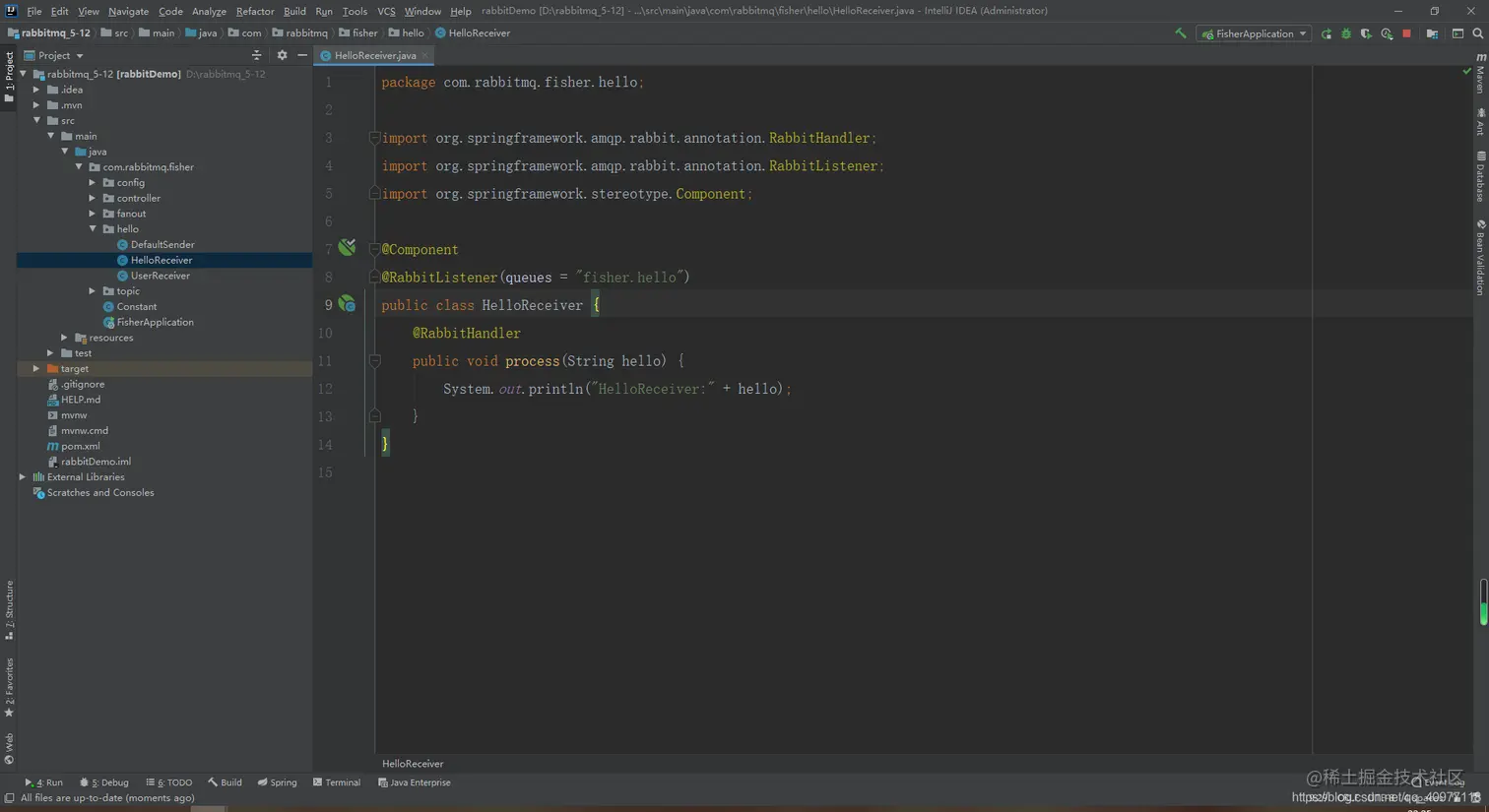The image size is (1489, 812).
Task: Click the Search Everywhere magnifier icon
Action: (1477, 33)
